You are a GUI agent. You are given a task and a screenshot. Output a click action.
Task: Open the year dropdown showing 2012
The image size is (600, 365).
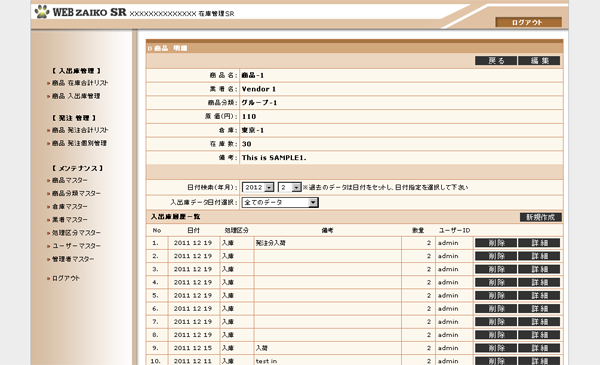(x=258, y=187)
